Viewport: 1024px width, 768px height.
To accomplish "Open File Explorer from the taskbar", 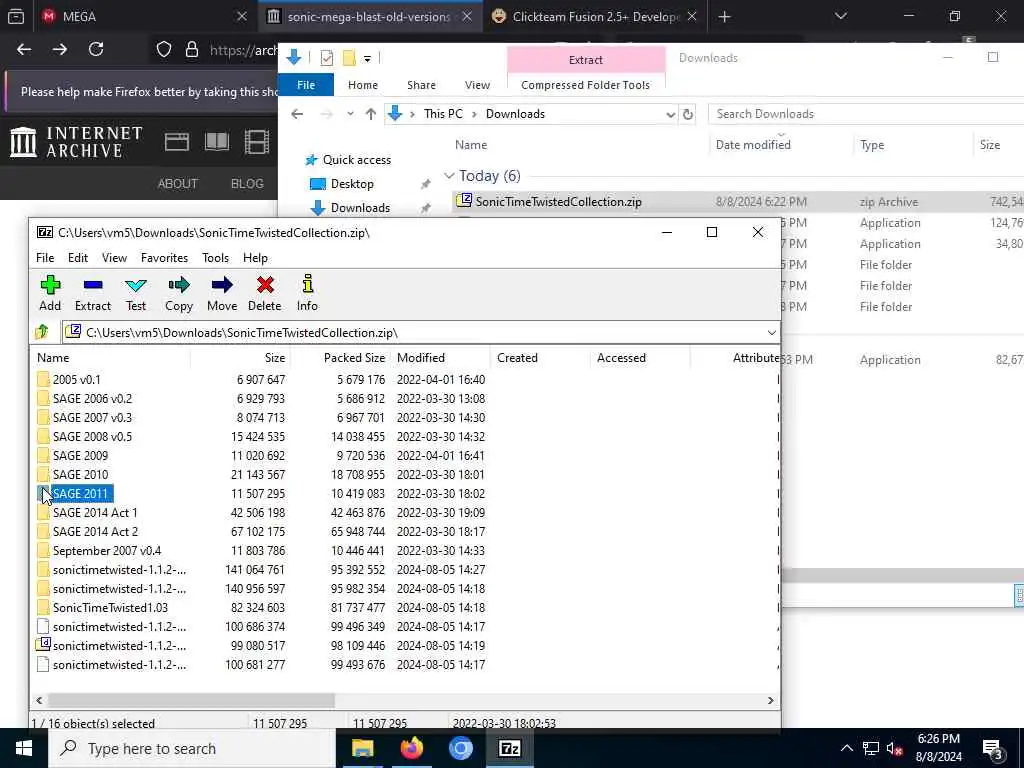I will click(362, 748).
